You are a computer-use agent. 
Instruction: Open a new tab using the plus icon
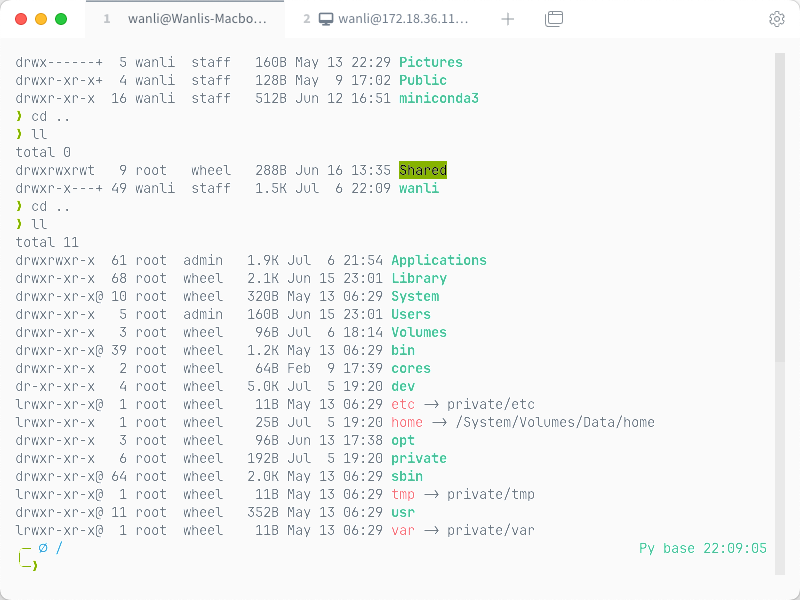508,18
